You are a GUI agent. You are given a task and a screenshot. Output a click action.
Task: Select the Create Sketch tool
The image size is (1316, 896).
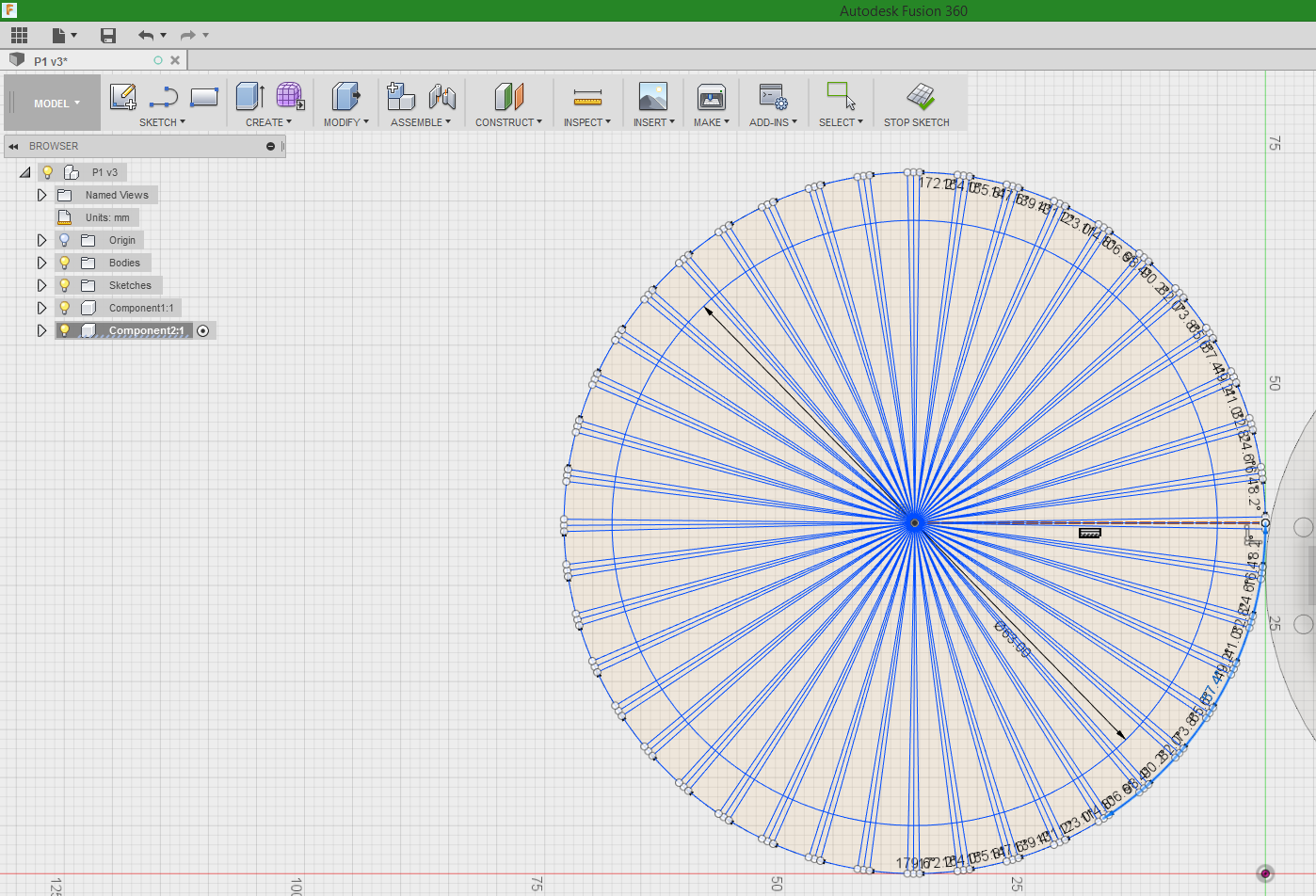(x=123, y=96)
